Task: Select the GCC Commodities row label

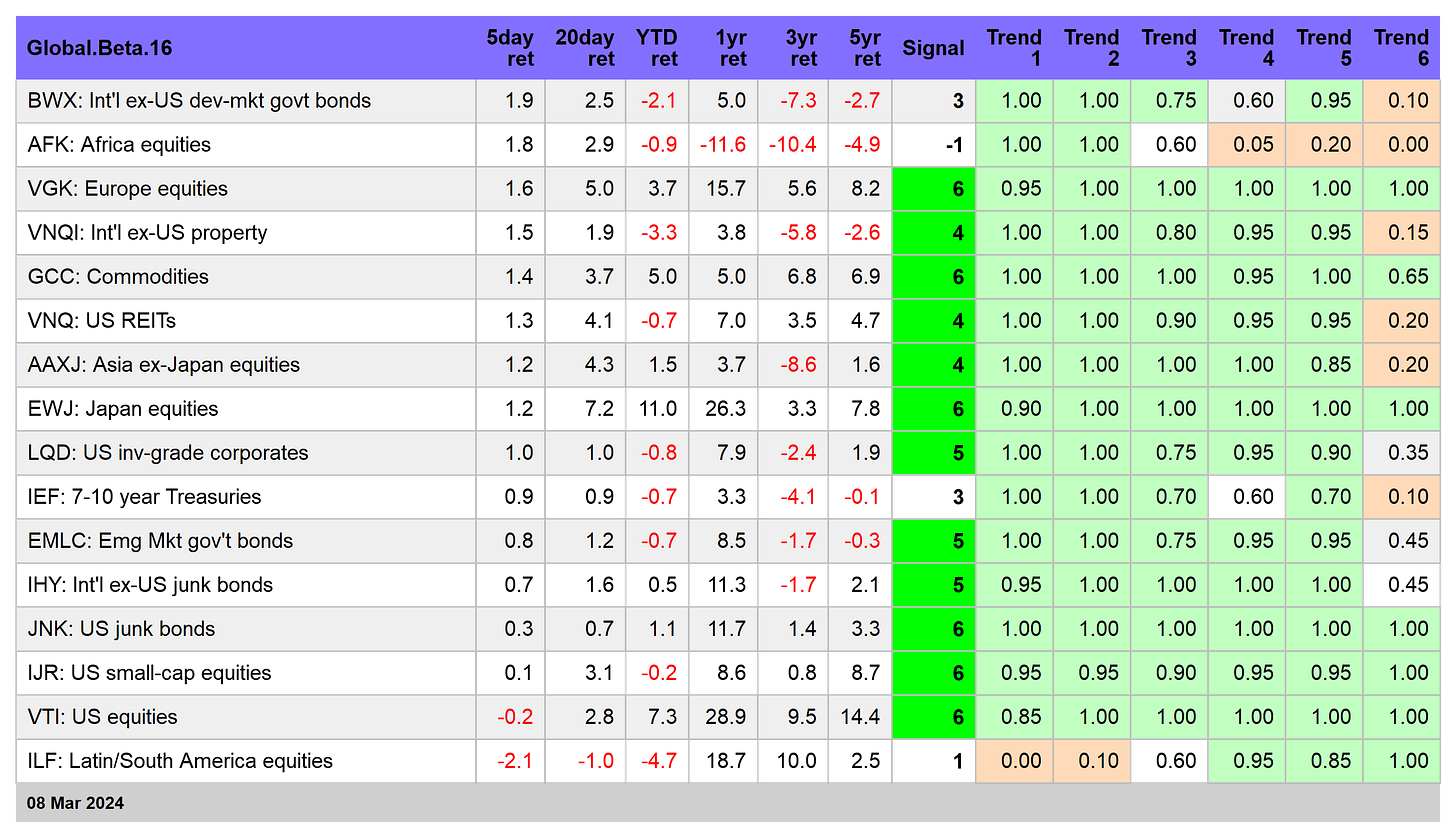Action: point(118,277)
